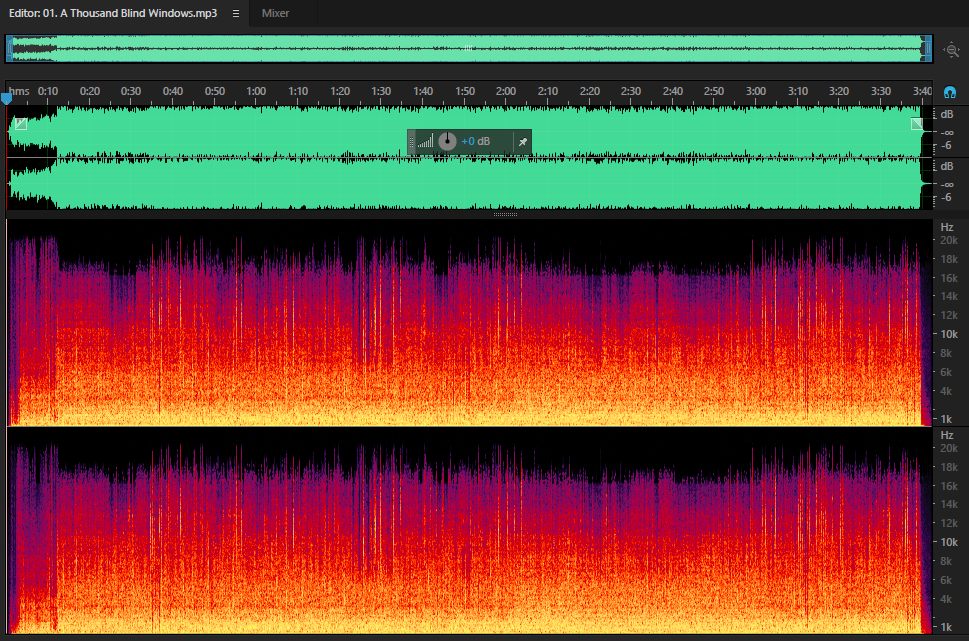Click 10k on the lower spectrogram frequency scale
The height and width of the screenshot is (641, 969).
[949, 542]
